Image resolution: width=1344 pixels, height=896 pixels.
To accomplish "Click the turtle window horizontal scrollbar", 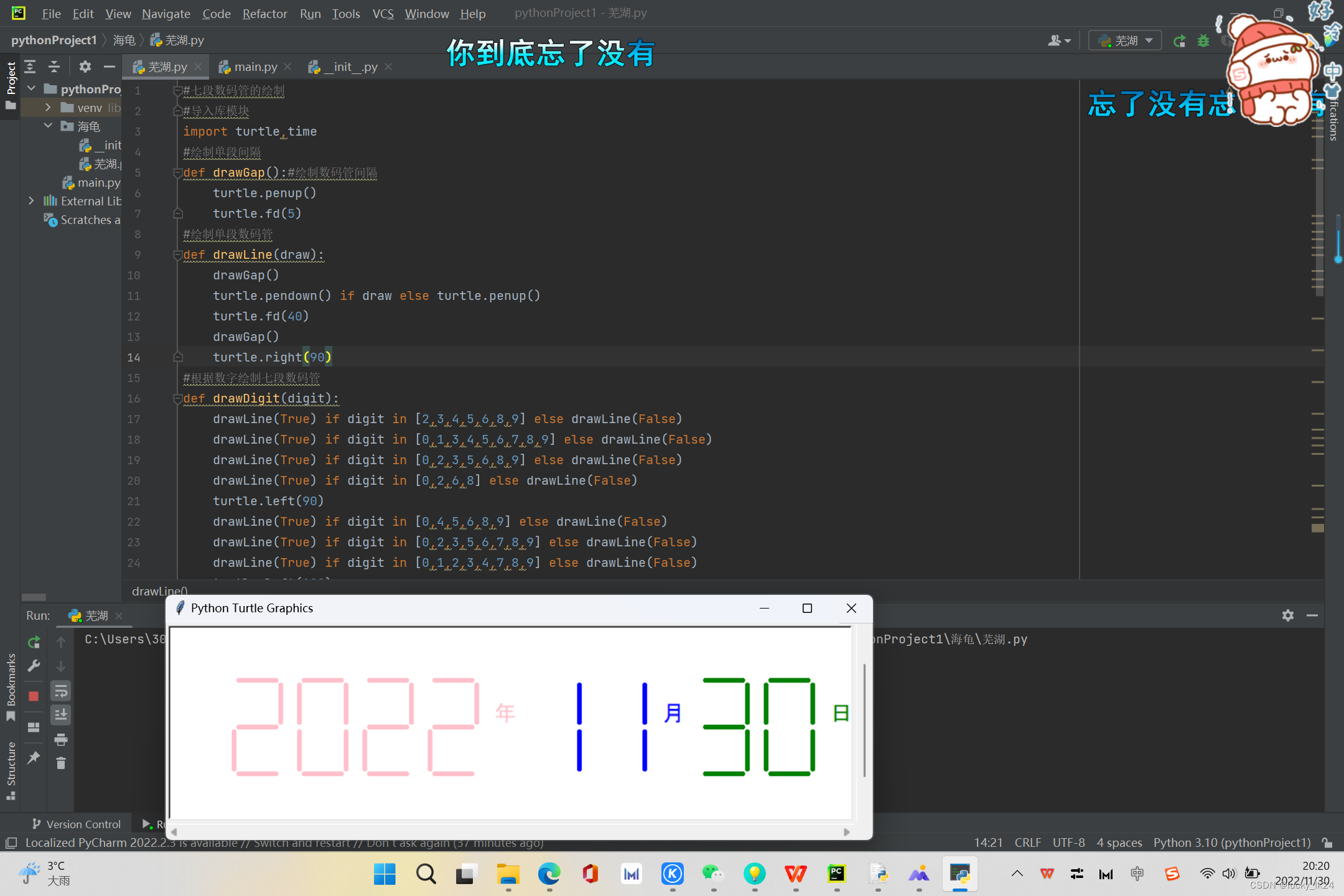I will (x=510, y=832).
